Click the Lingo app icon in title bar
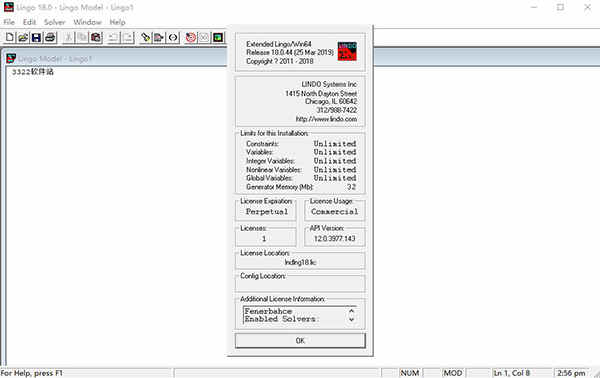The height and width of the screenshot is (378, 600). pos(8,7)
